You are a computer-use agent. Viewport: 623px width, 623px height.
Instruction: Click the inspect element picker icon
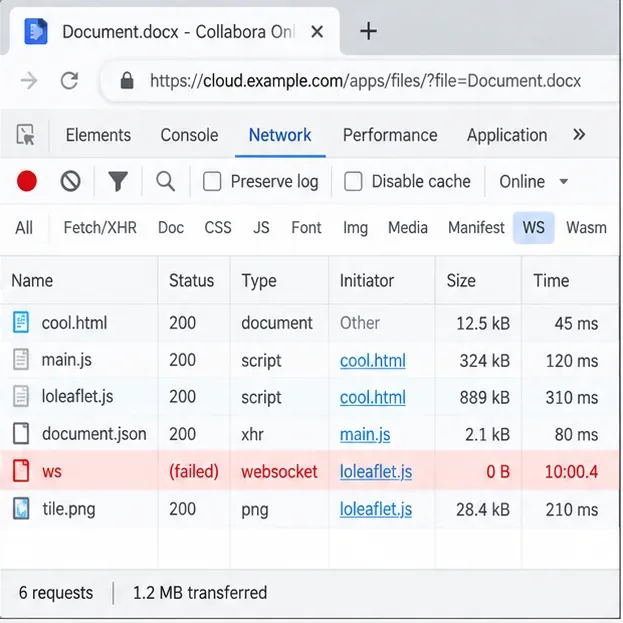26,135
